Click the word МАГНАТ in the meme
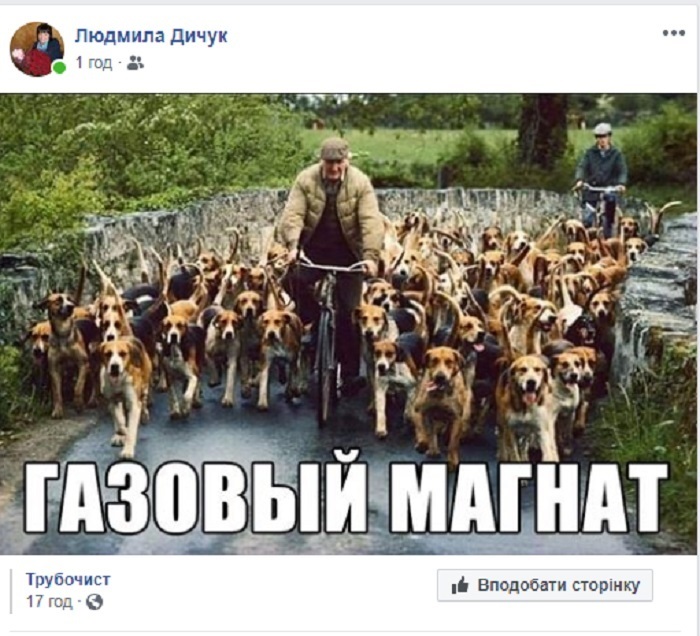The width and height of the screenshot is (700, 636). [x=529, y=498]
